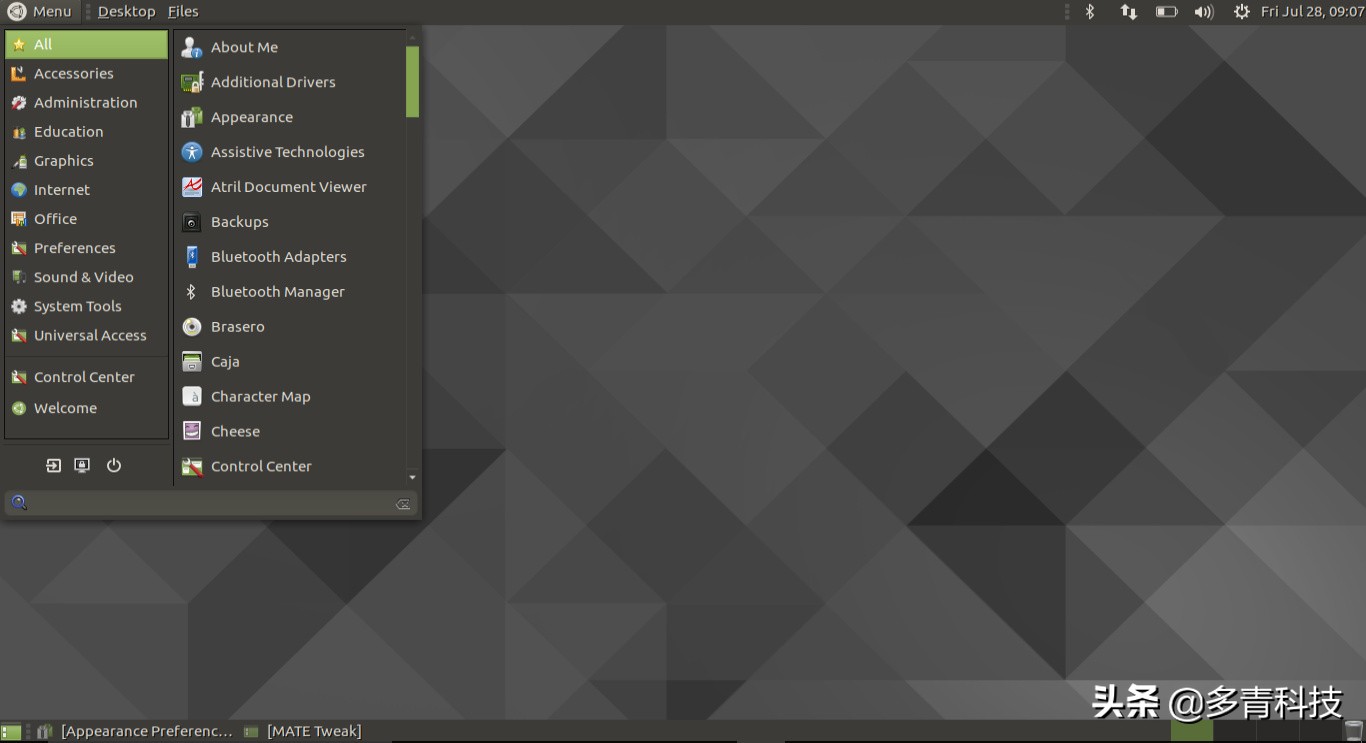
Task: Switch to the green highlighted workspace
Action: coord(1193,732)
